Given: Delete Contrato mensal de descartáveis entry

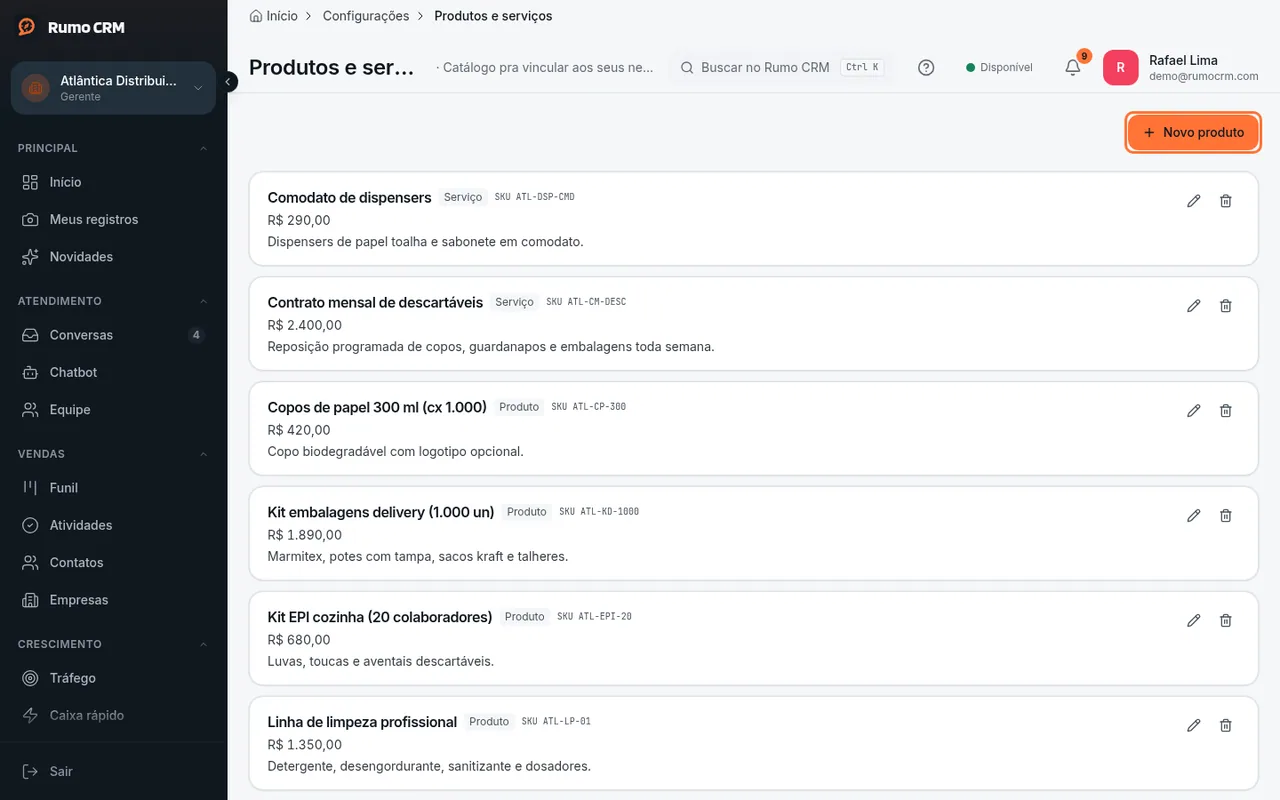Looking at the screenshot, I should (1226, 306).
